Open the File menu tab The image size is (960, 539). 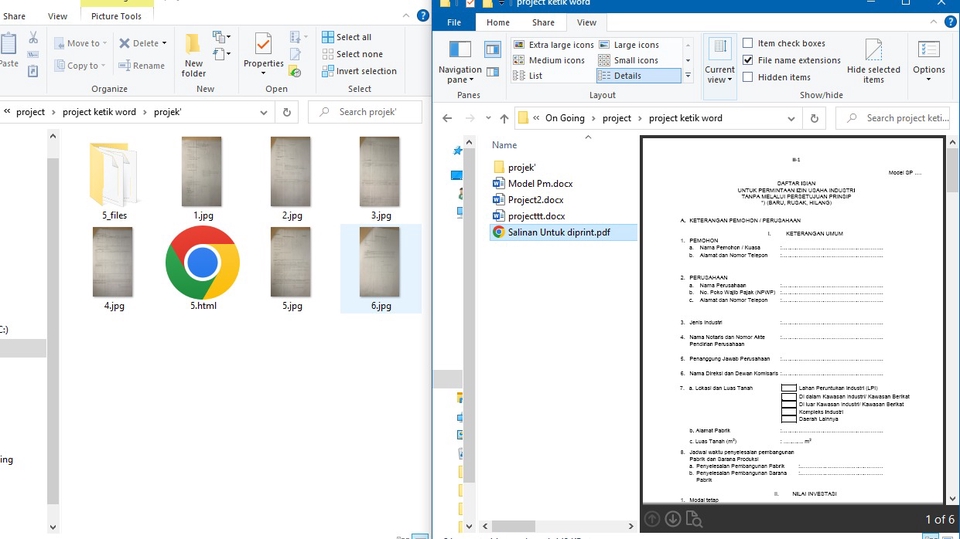click(454, 22)
